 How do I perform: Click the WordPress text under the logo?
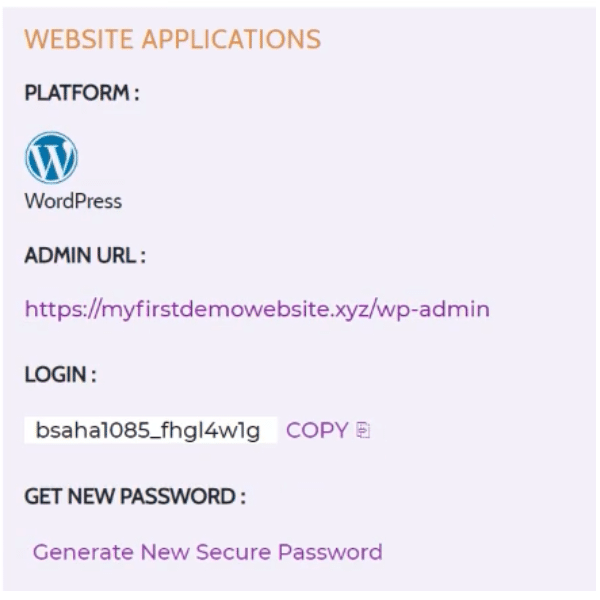(73, 201)
